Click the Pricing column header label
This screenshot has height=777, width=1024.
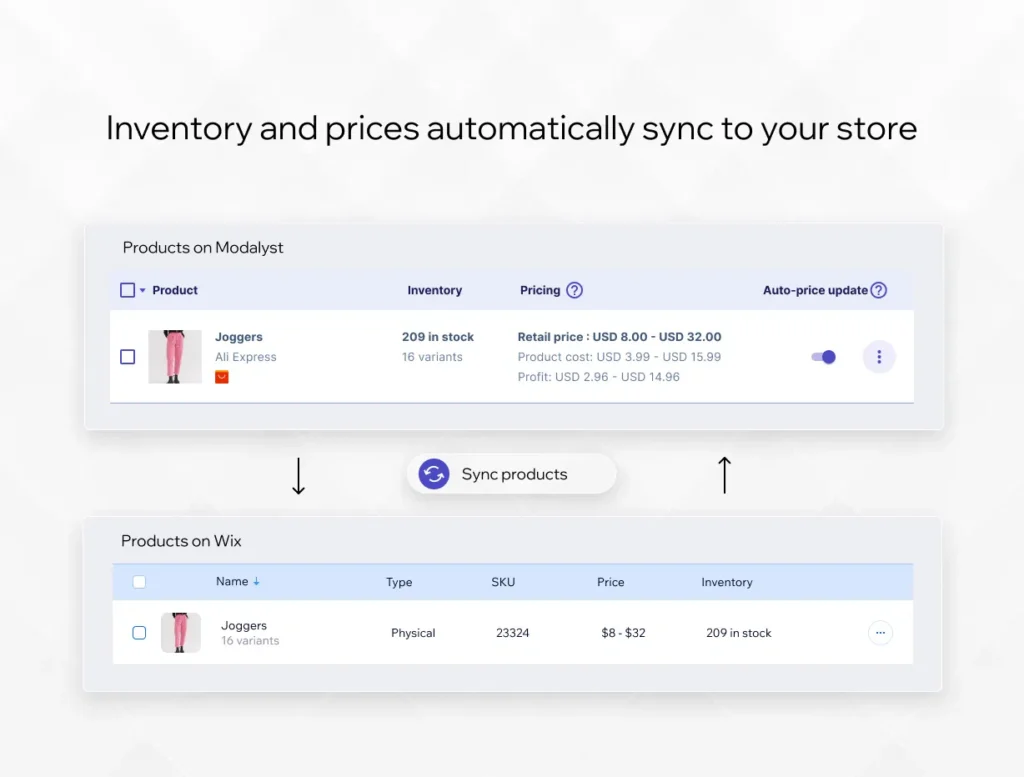[540, 290]
